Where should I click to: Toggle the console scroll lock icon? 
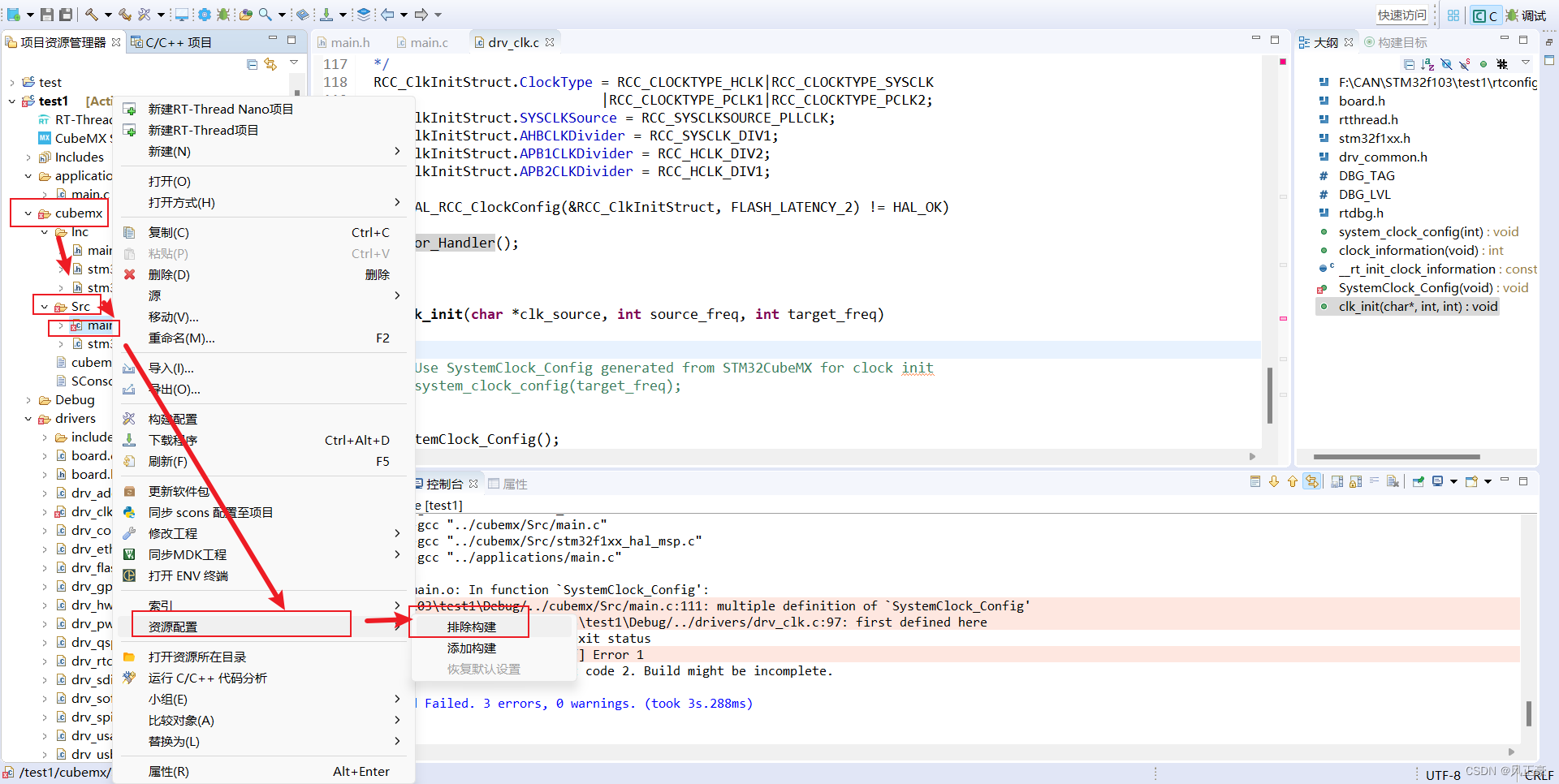[1355, 481]
